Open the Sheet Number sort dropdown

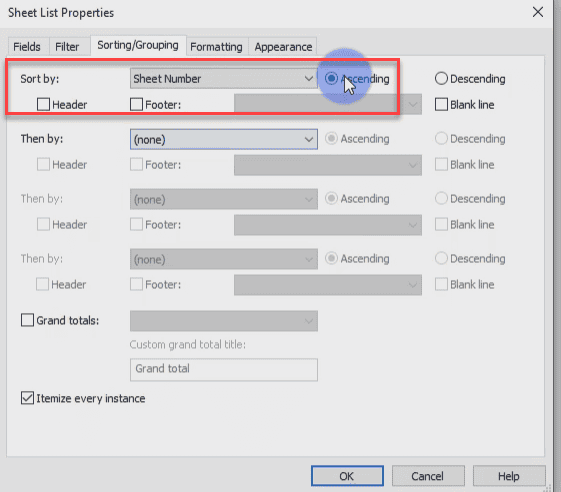pos(224,78)
